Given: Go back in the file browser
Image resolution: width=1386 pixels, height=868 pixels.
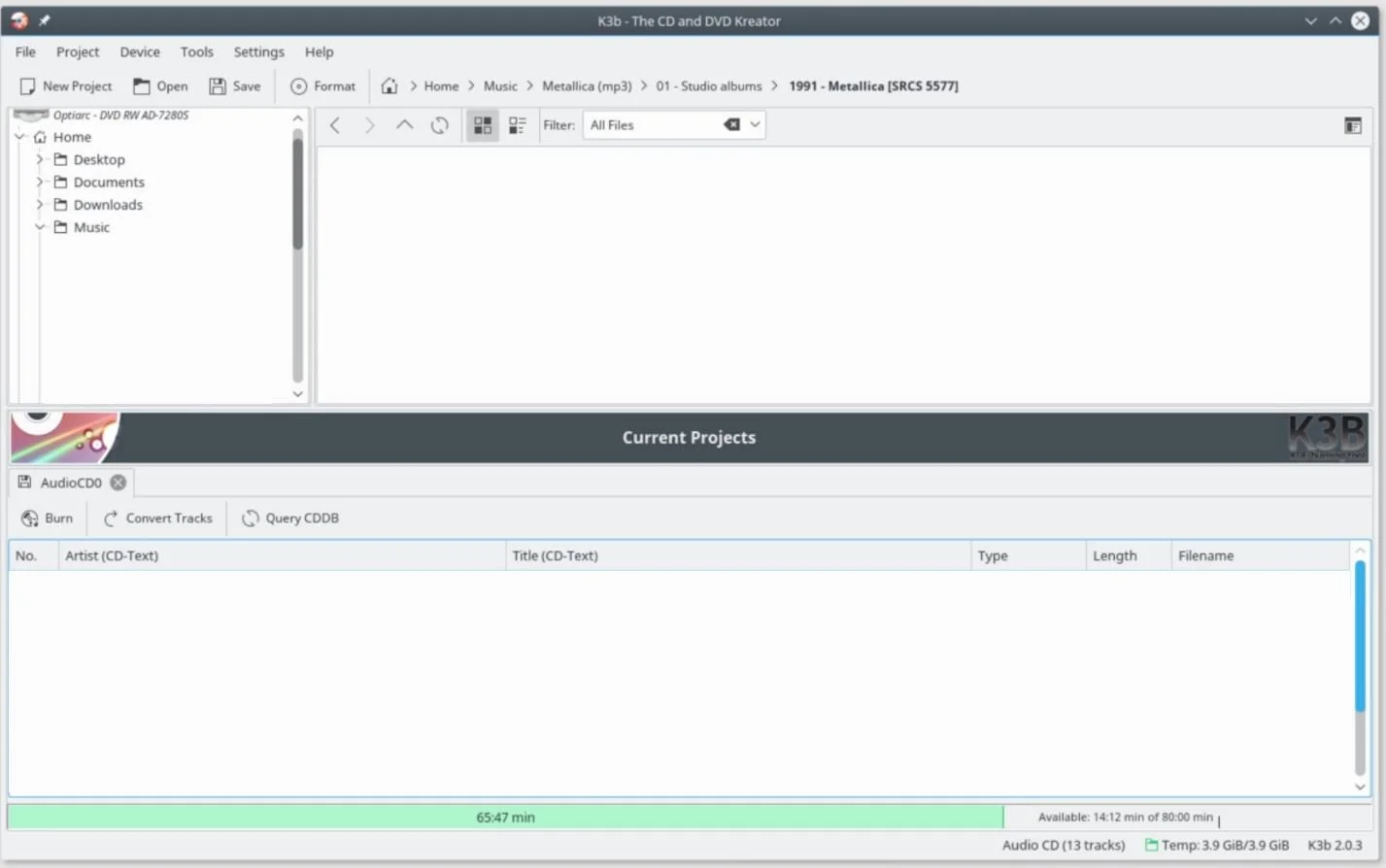Looking at the screenshot, I should [x=335, y=125].
